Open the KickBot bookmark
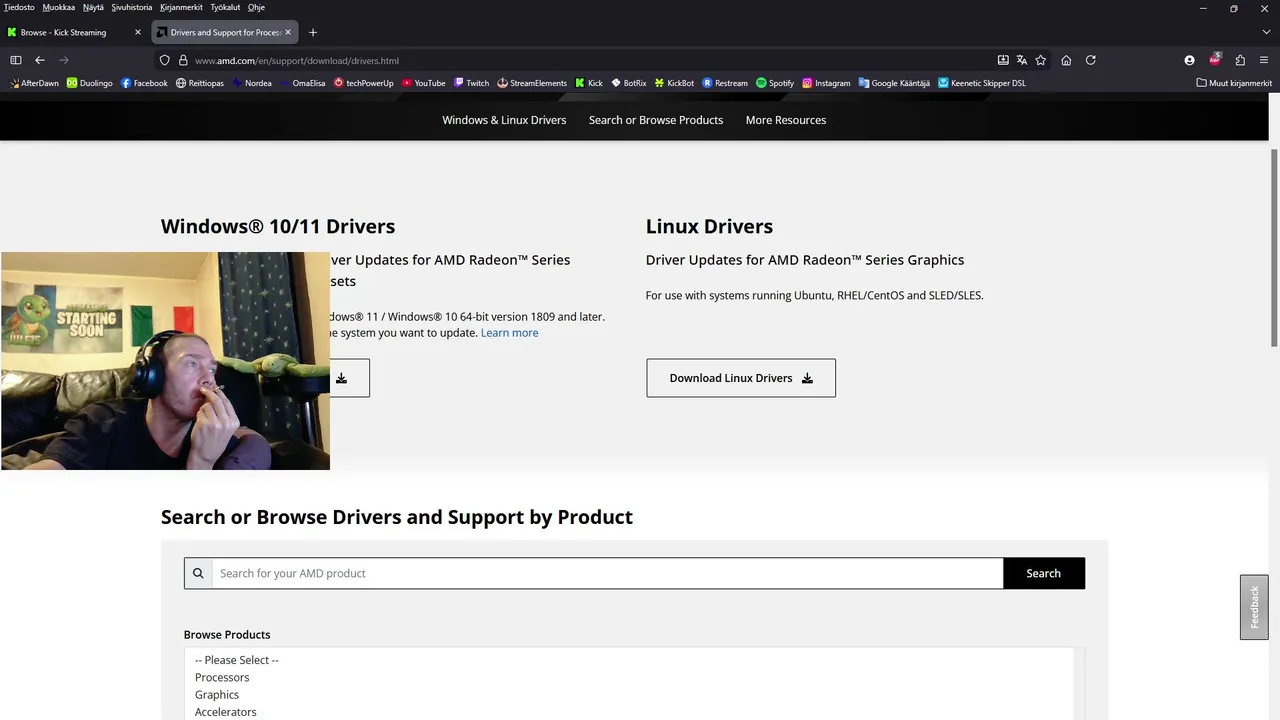Viewport: 1280px width, 720px height. (x=674, y=83)
